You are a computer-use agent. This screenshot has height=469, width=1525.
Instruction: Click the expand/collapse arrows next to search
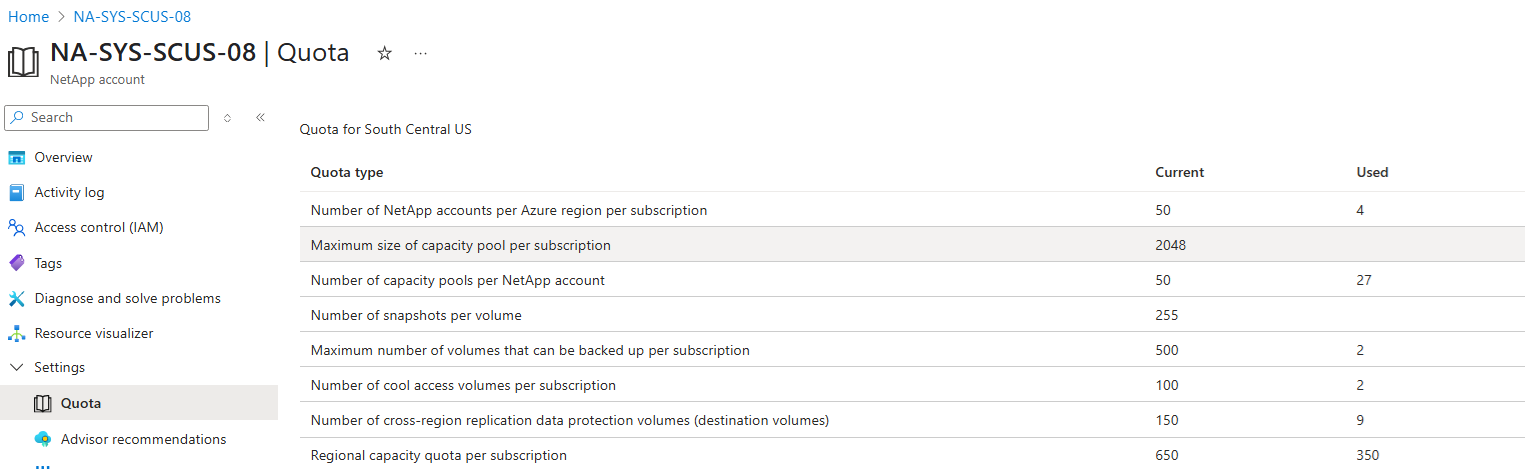[227, 118]
